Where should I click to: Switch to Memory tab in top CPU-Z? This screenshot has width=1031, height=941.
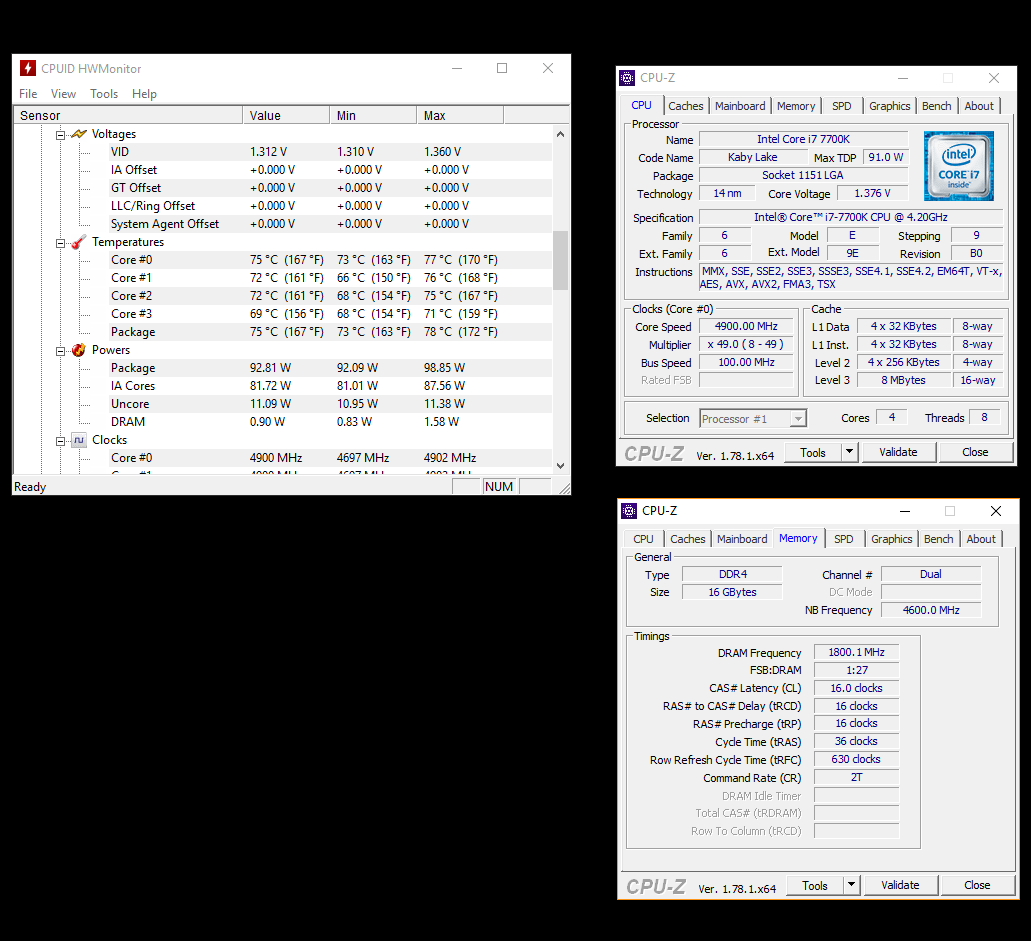[x=796, y=106]
